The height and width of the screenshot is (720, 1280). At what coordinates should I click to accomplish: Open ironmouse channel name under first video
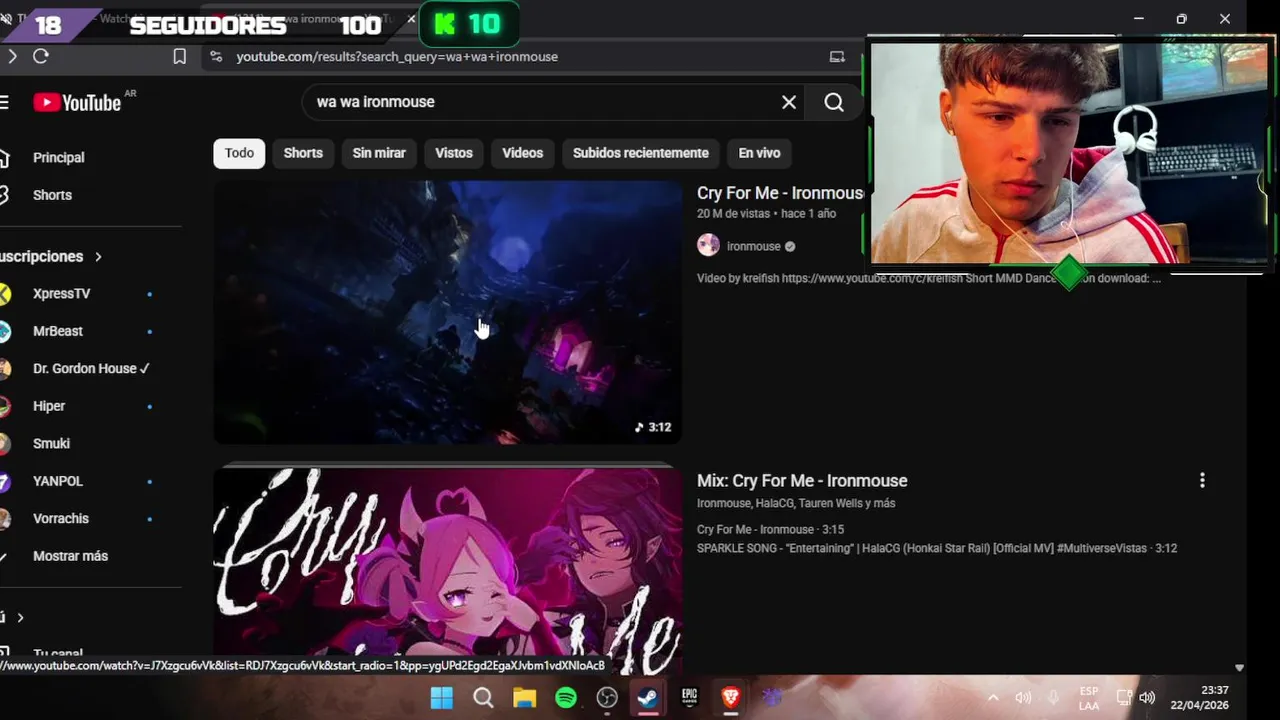pyautogui.click(x=754, y=246)
